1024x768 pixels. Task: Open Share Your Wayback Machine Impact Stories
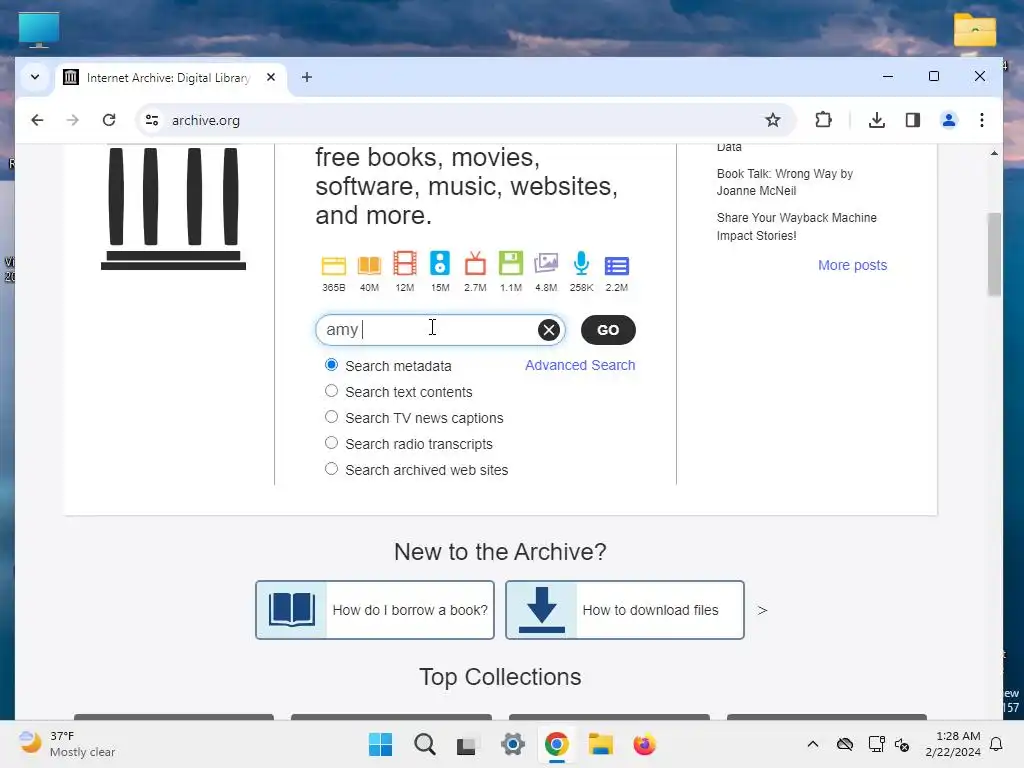coord(796,227)
